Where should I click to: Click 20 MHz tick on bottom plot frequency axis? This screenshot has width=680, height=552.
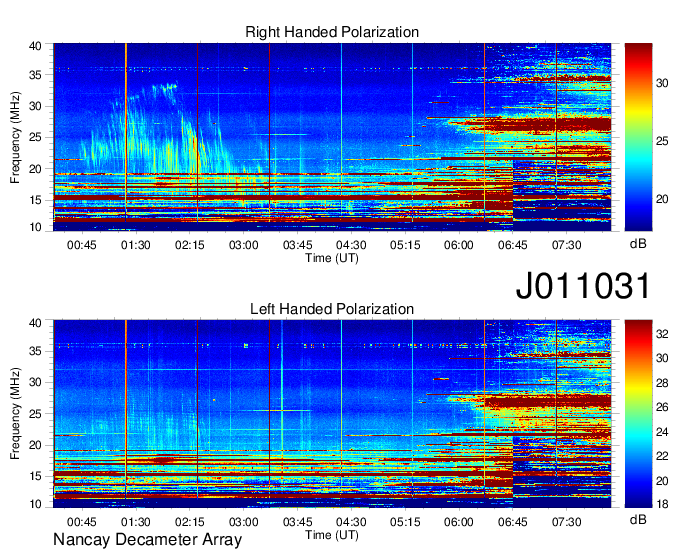(x=36, y=445)
